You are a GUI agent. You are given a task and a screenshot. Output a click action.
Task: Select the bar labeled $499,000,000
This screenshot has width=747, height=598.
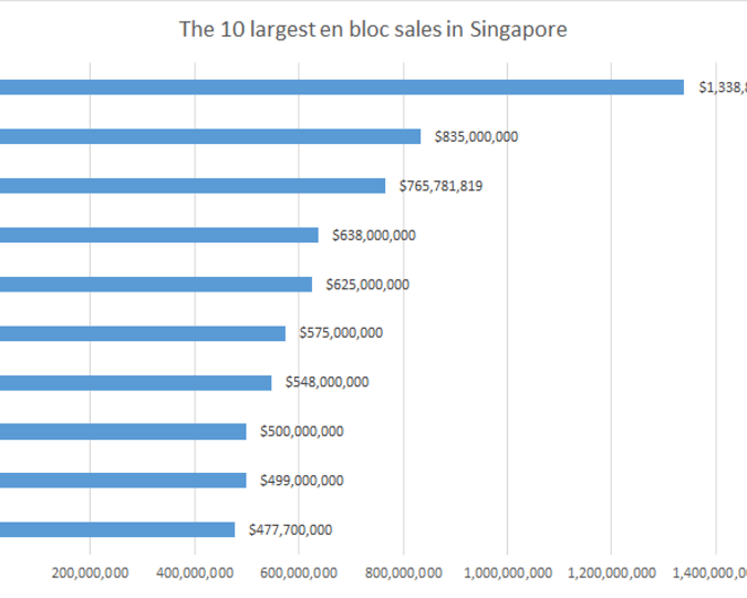(x=123, y=480)
